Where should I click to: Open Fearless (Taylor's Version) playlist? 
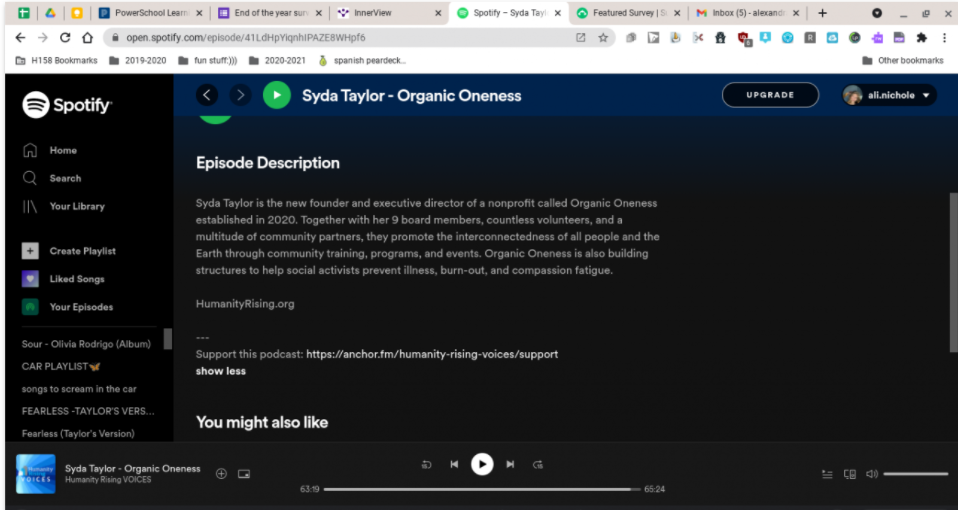pos(78,434)
